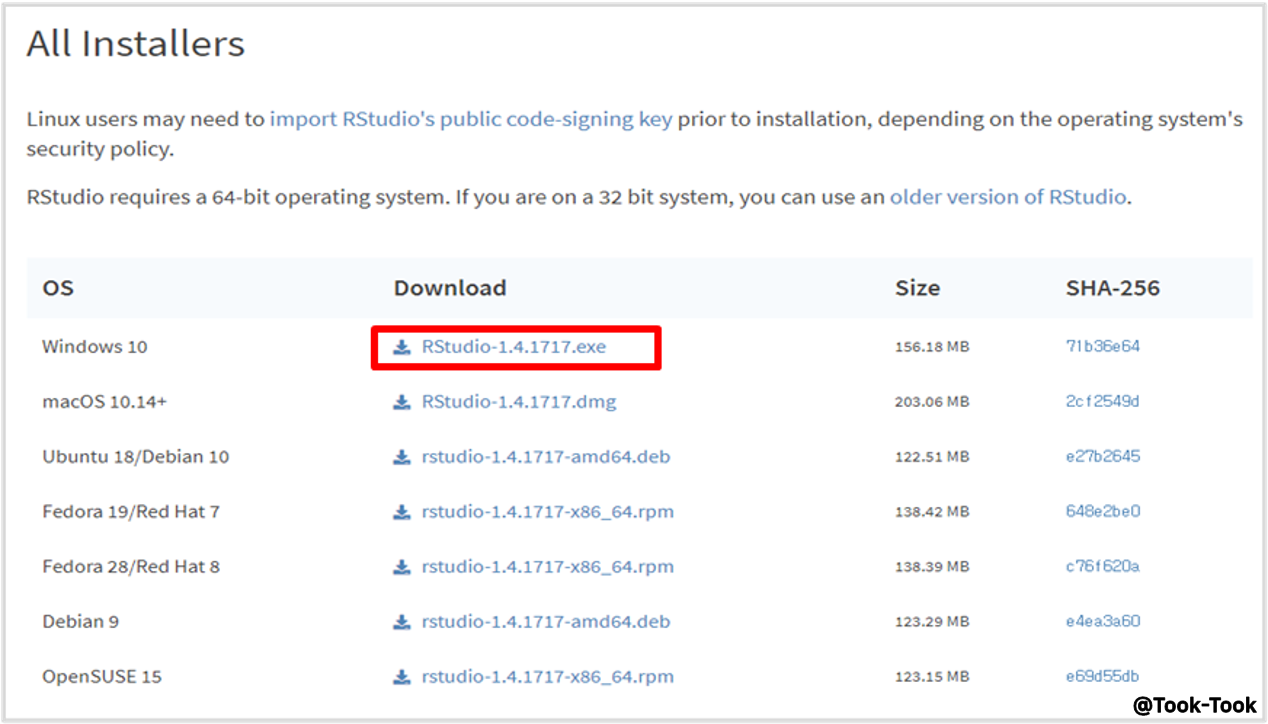Click the download icon in the Fedora 28/Red Hat 8 row
This screenshot has height=724, width=1268.
coord(401,567)
